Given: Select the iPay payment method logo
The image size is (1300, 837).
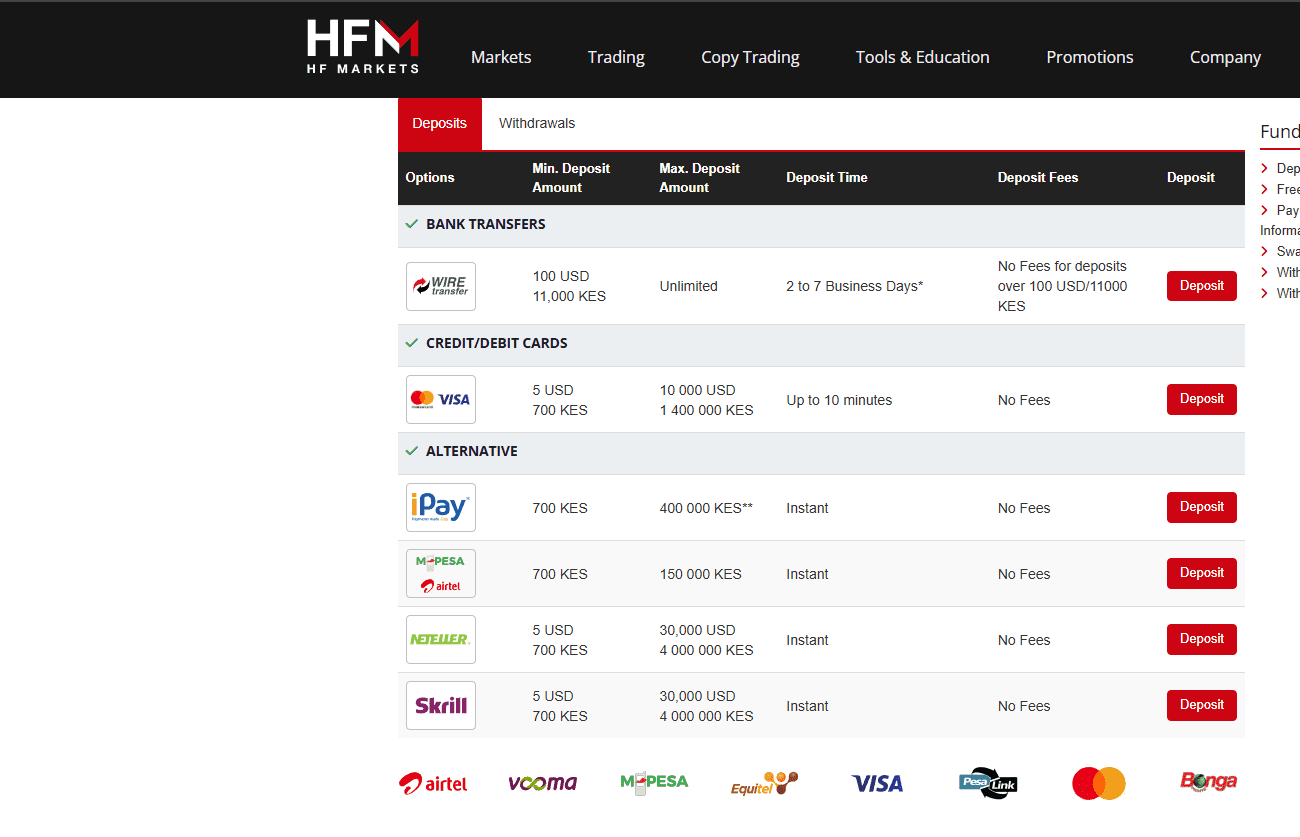Looking at the screenshot, I should (x=440, y=507).
